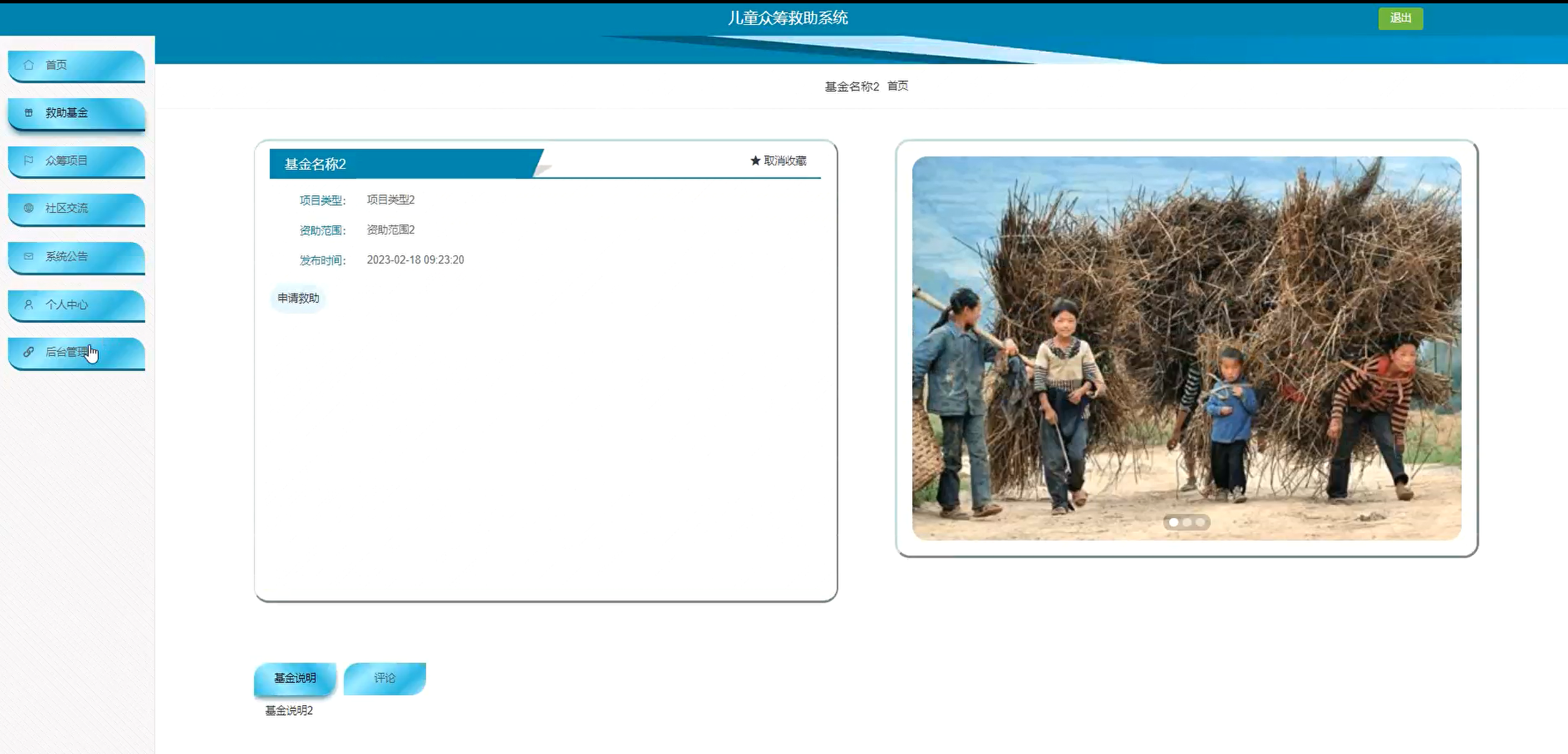Switch to the 评论 tab
Viewport: 1568px width, 754px height.
point(385,678)
